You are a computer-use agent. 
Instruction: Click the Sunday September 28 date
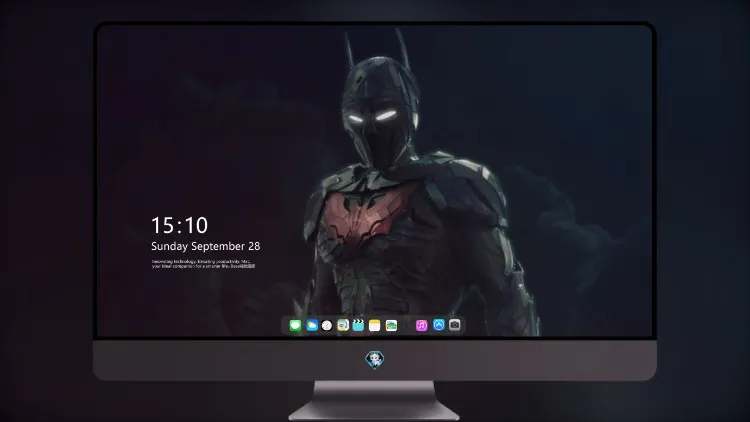206,246
